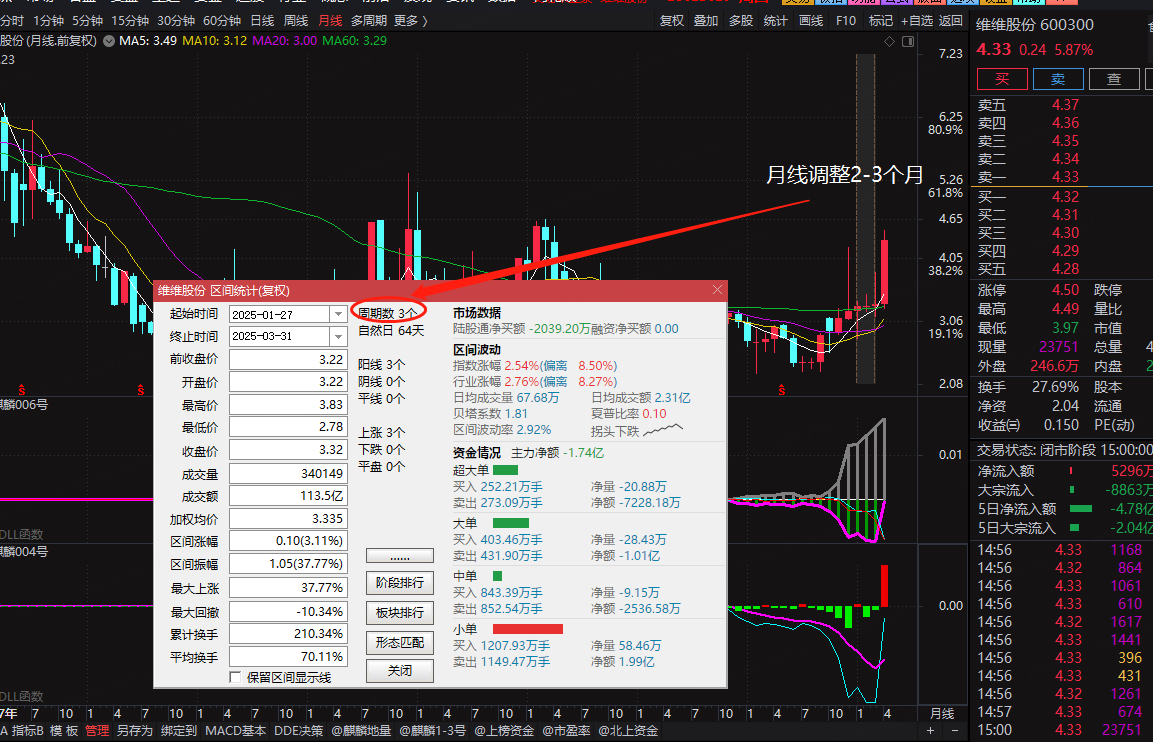Screen dimensions: 1153x742
Task: Switch to the 1分钟 period tab
Action: [x=48, y=21]
